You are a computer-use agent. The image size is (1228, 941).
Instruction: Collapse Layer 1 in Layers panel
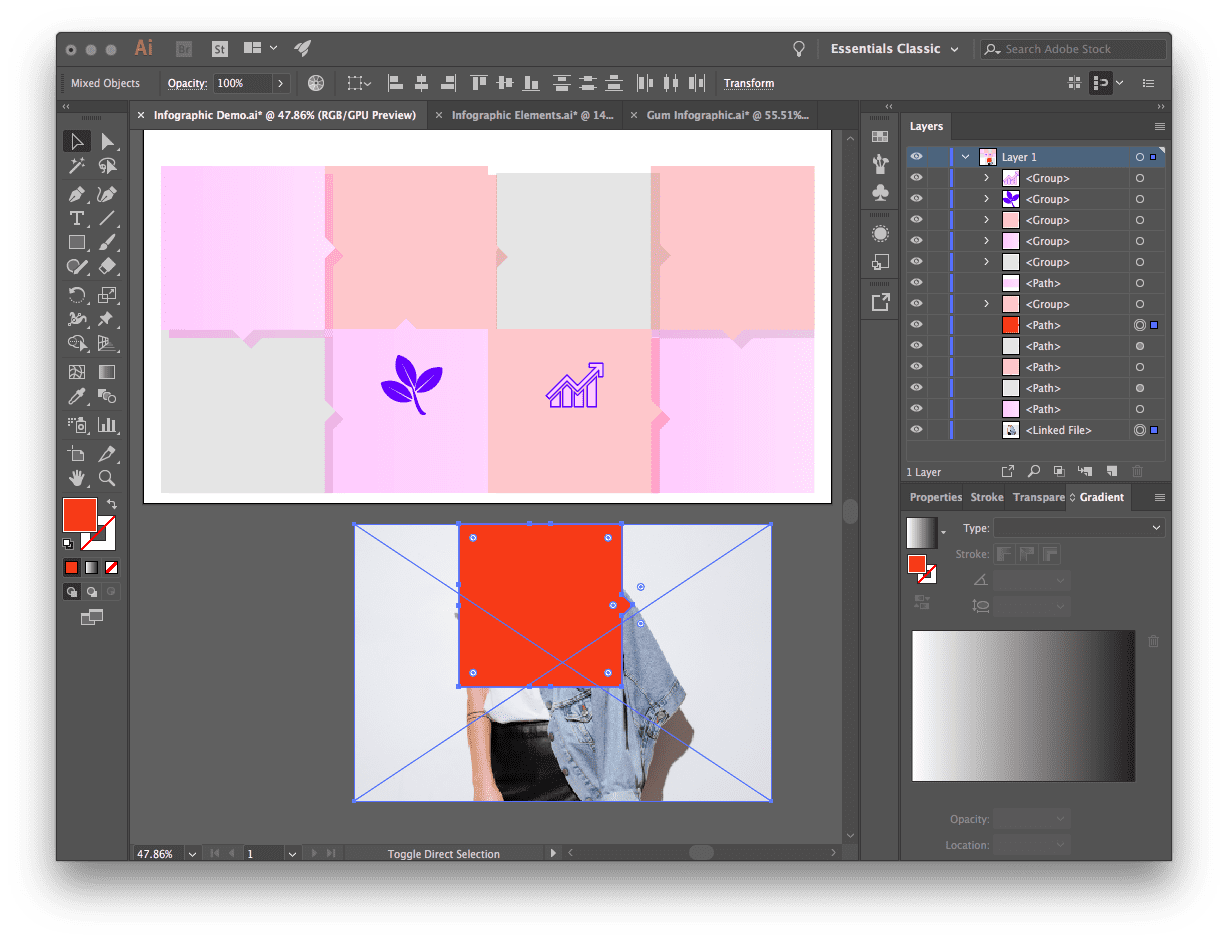pyautogui.click(x=965, y=157)
